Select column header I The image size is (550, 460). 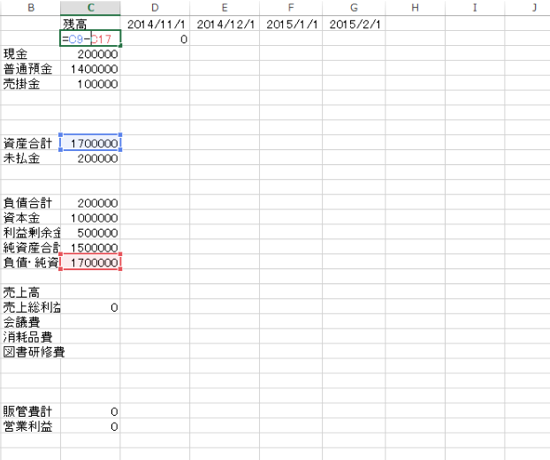[475, 7]
